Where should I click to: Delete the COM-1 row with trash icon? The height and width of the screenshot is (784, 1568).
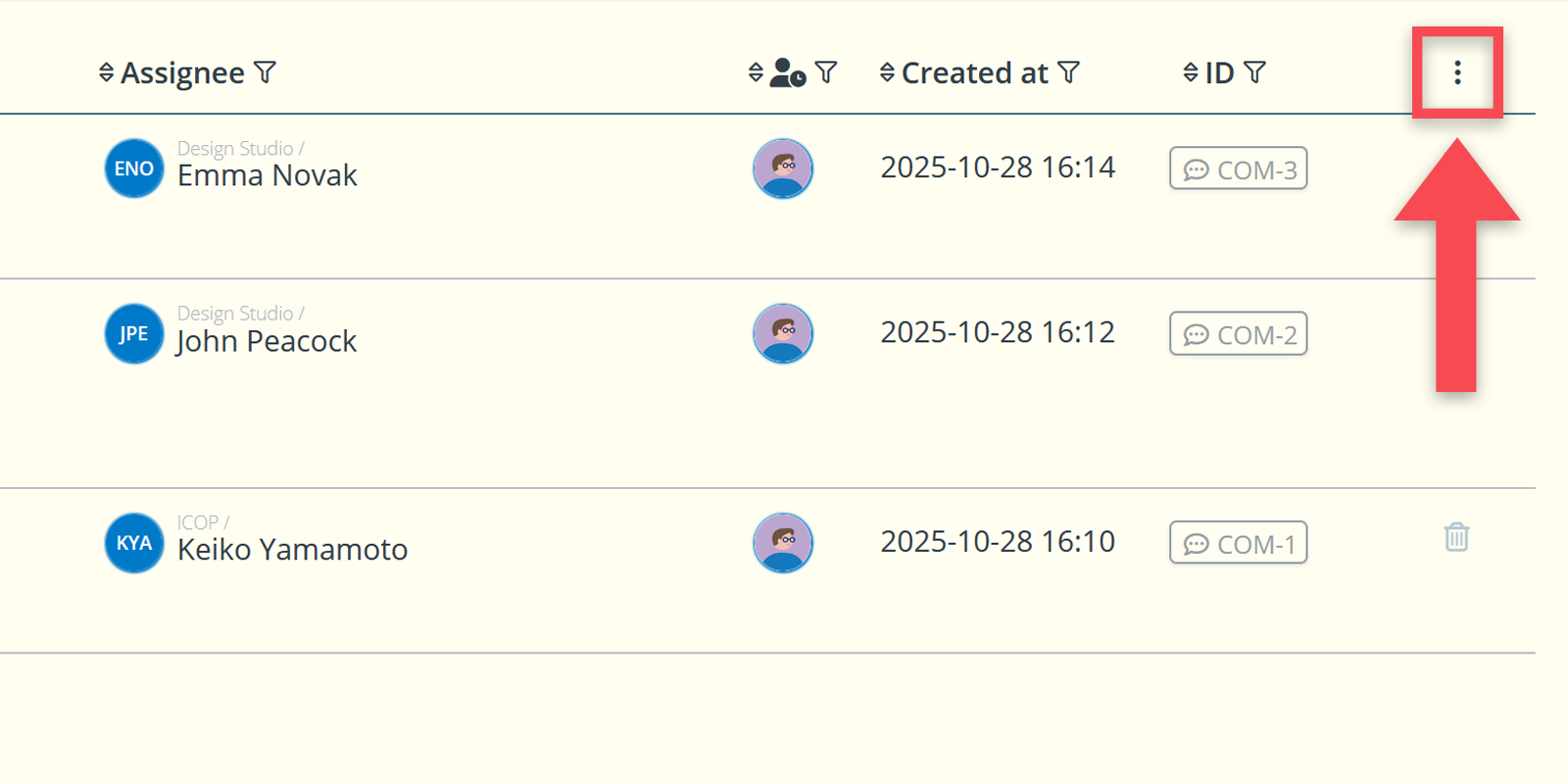coord(1456,537)
